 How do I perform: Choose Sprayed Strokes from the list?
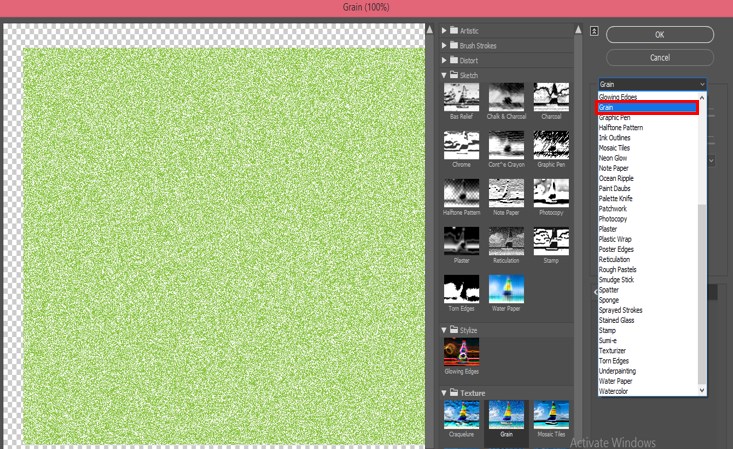620,310
